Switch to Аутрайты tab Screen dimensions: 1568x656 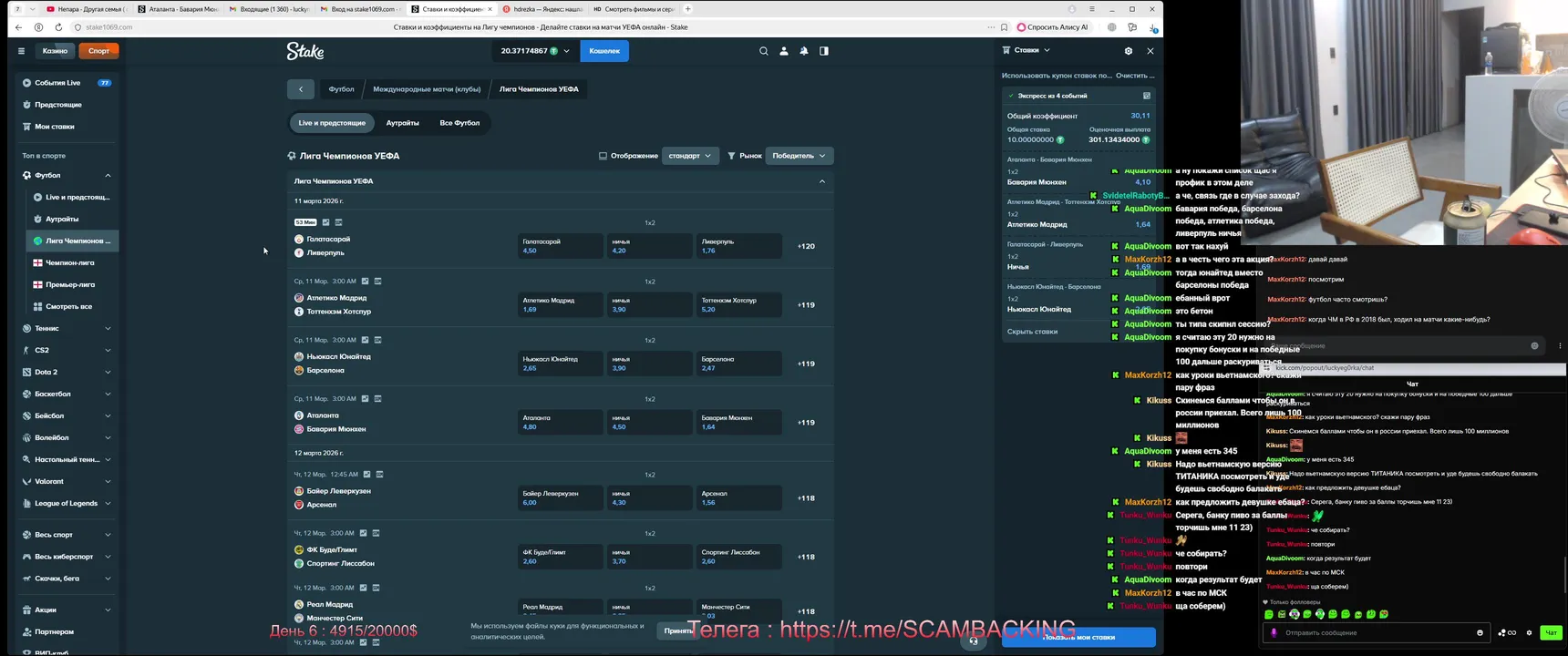[402, 123]
